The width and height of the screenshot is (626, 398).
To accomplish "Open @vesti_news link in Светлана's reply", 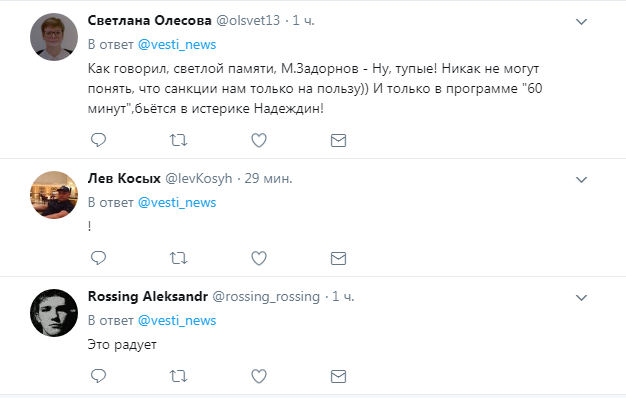I will coord(177,44).
